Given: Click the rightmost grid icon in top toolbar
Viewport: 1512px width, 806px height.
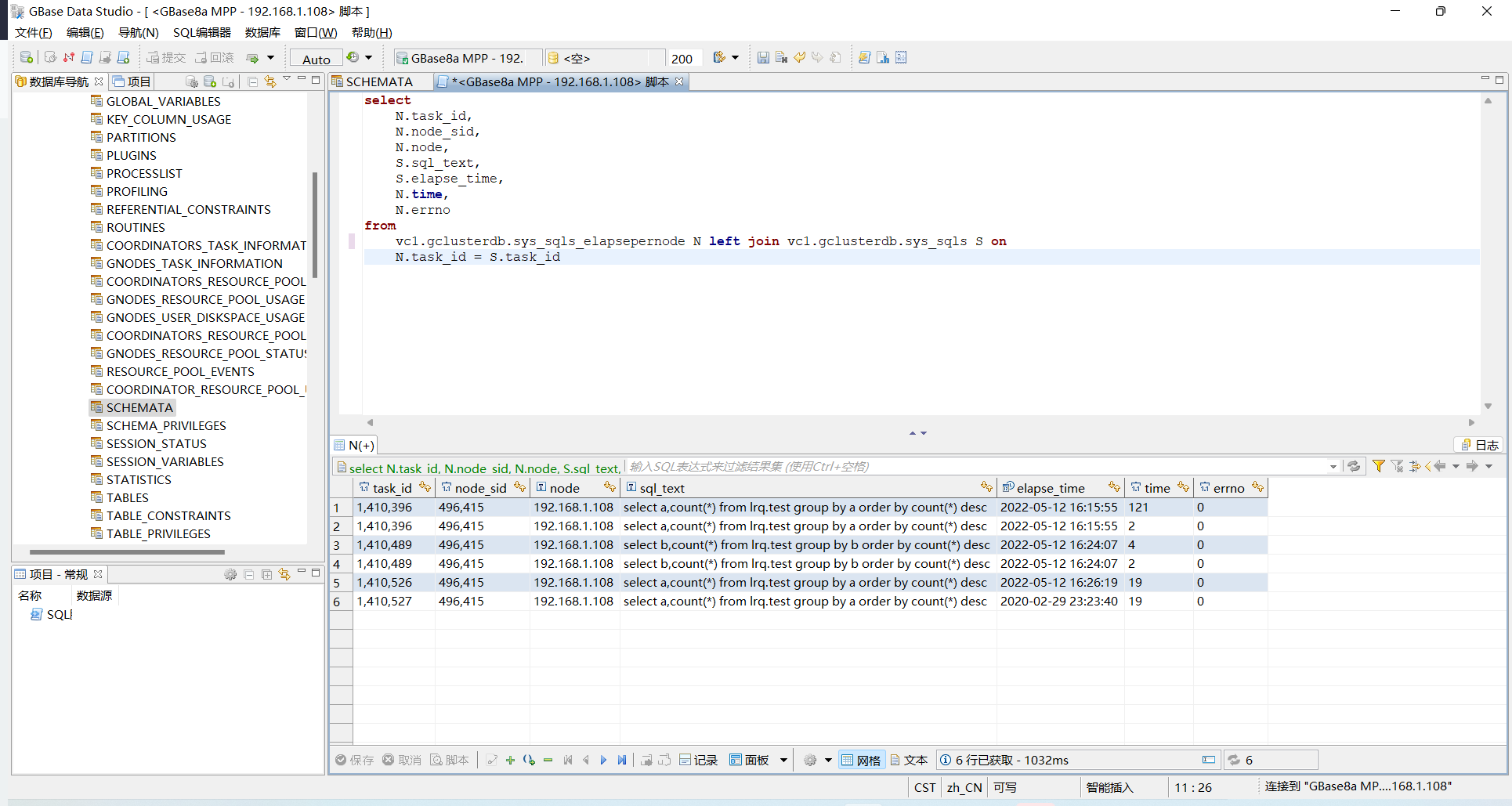Looking at the screenshot, I should click(x=901, y=57).
